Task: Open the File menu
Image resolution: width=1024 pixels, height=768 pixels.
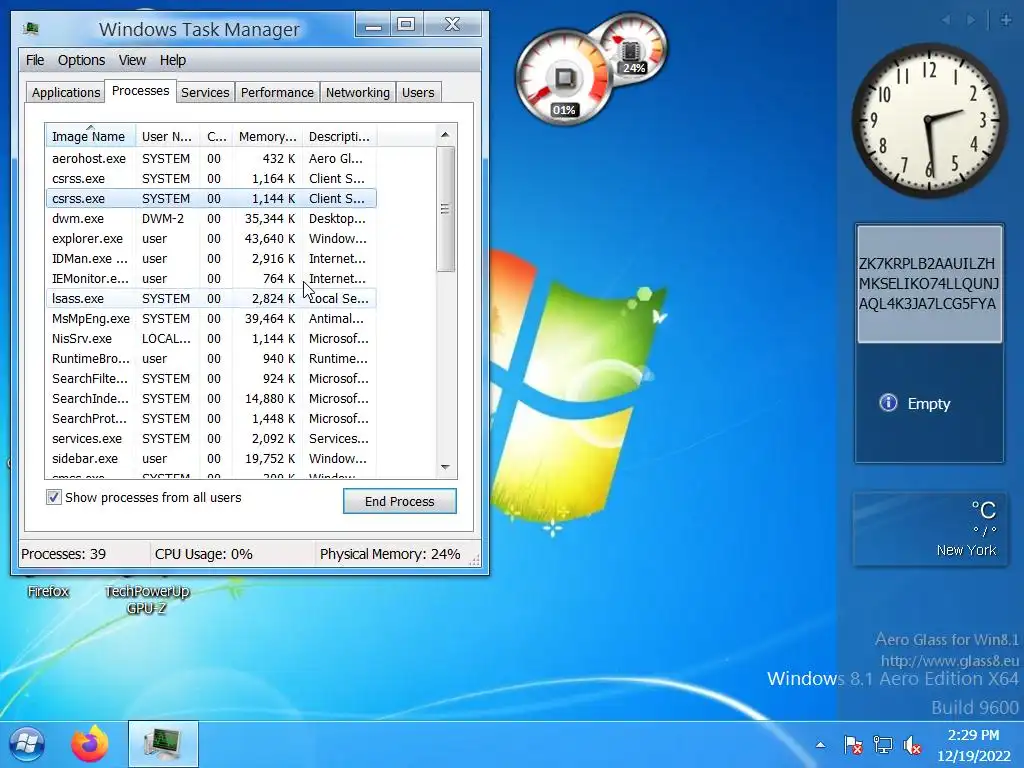Action: [x=35, y=60]
